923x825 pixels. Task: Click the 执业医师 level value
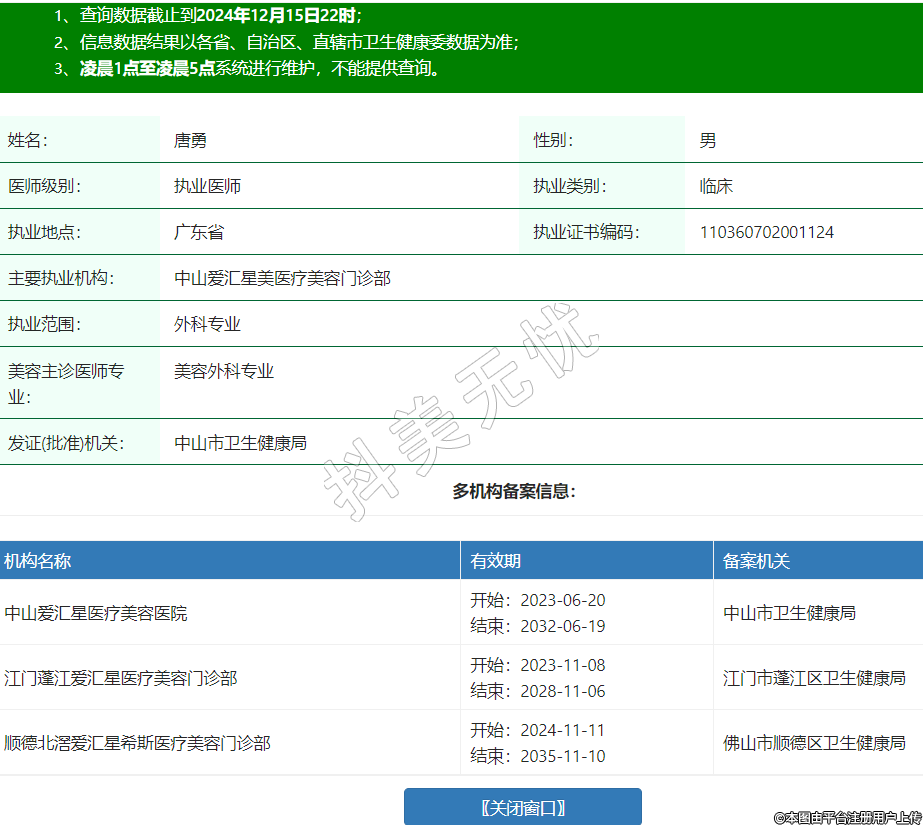coord(207,186)
